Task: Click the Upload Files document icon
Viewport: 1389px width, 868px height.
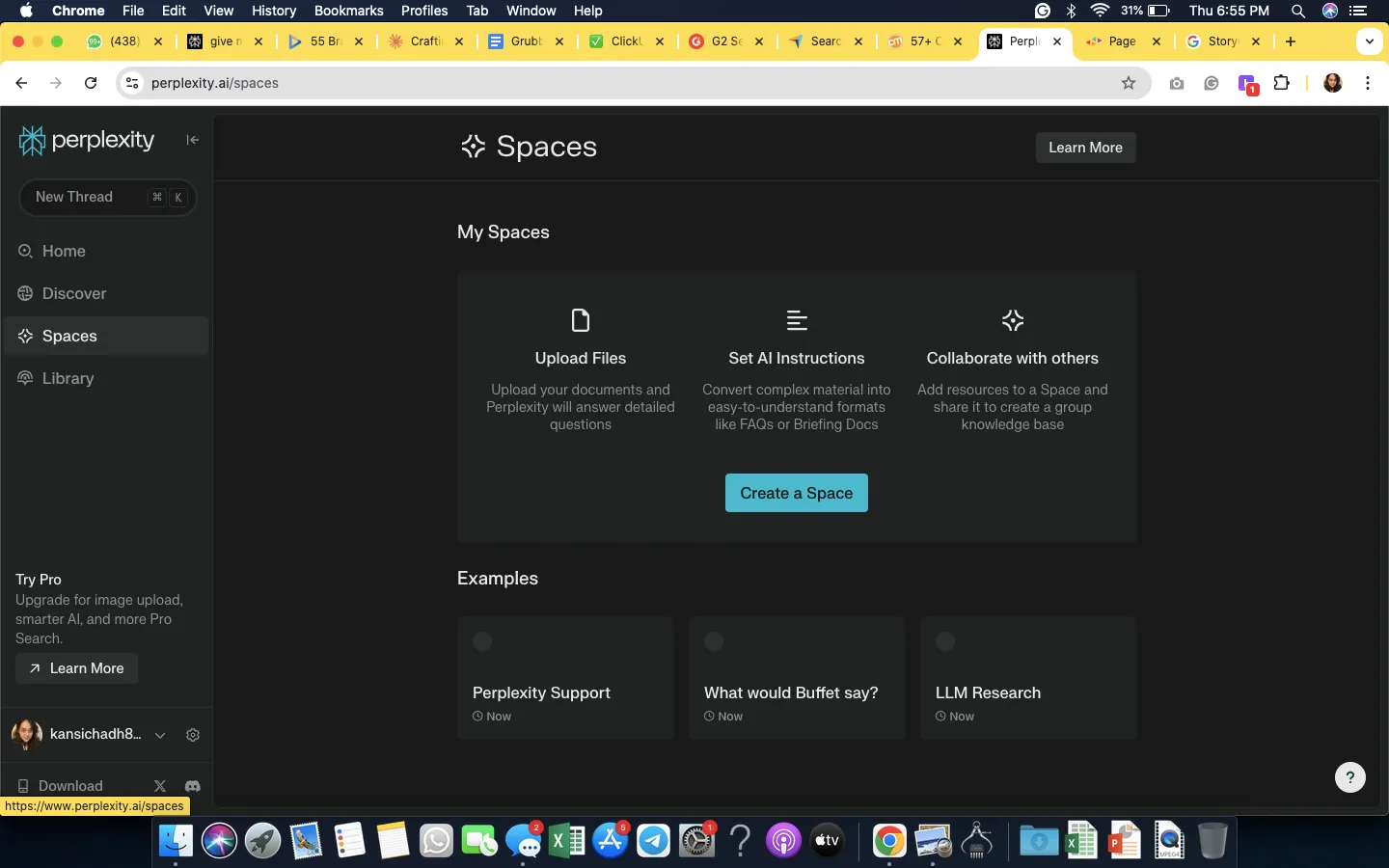Action: (x=581, y=320)
